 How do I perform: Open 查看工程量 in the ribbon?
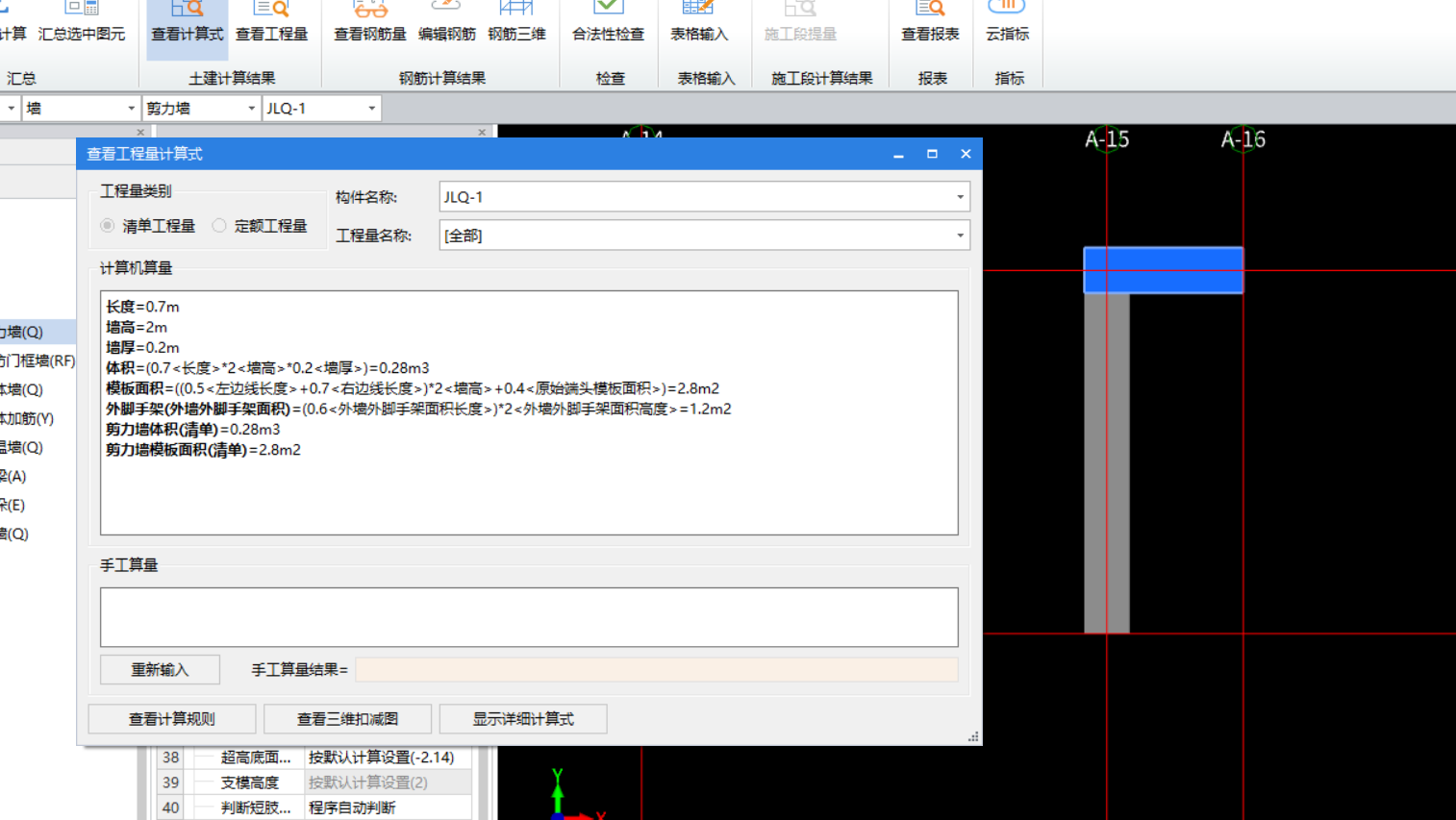[271, 21]
